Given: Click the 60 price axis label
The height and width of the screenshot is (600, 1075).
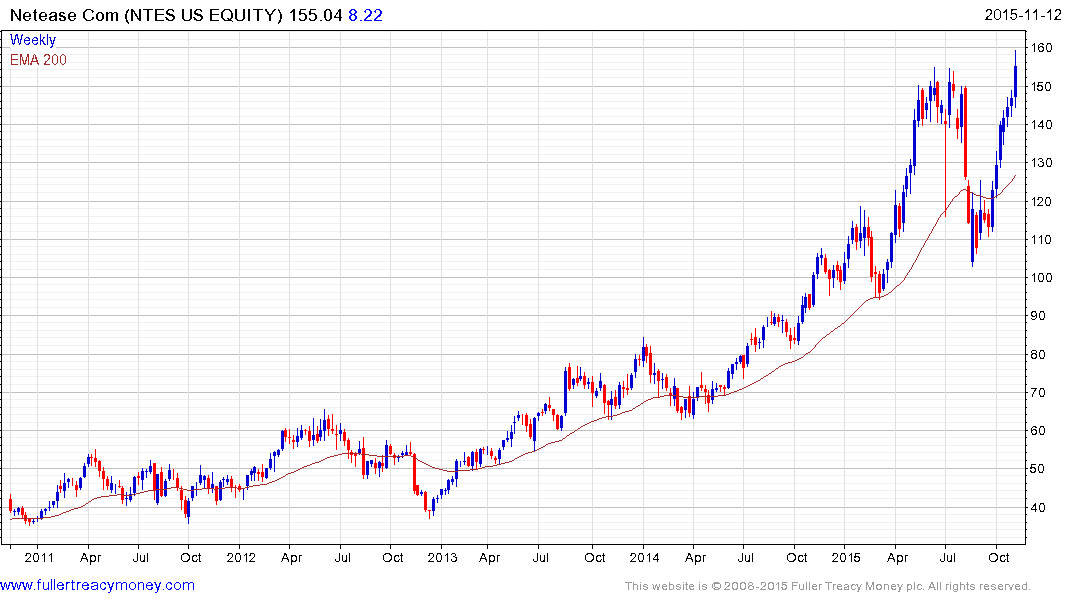Looking at the screenshot, I should pyautogui.click(x=1038, y=431).
